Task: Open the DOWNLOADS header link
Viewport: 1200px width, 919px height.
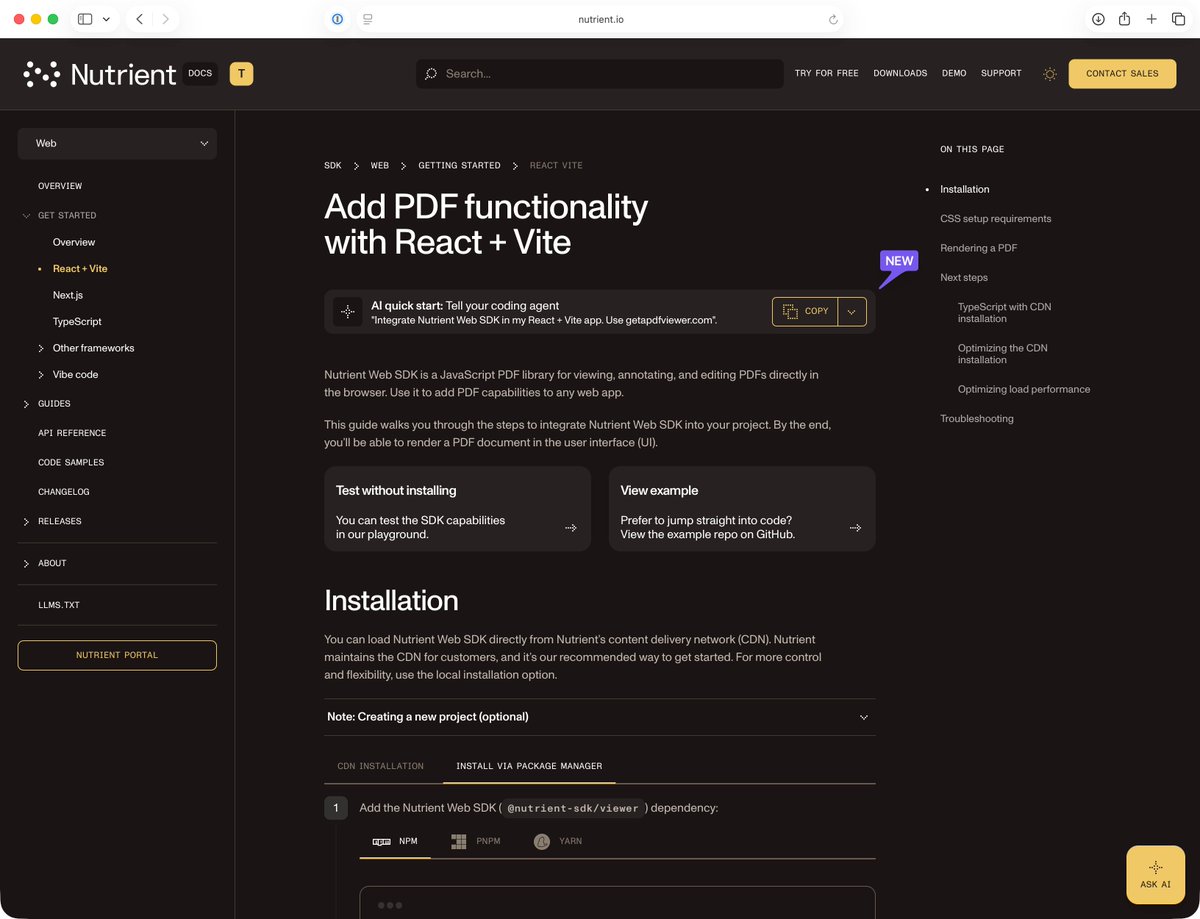Action: (x=900, y=74)
